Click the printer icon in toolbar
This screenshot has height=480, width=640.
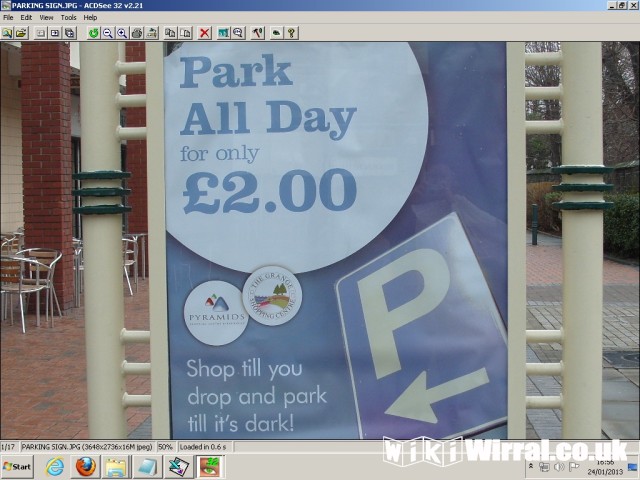[151, 33]
